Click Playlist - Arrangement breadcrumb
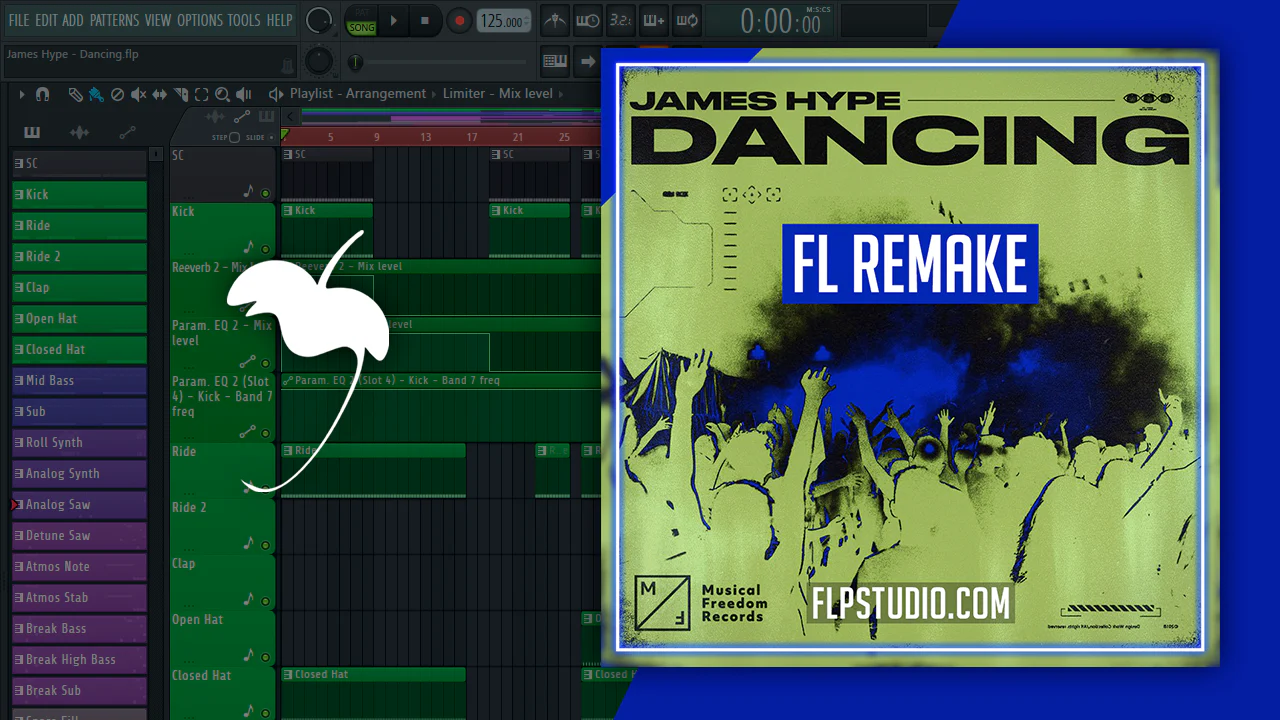 pyautogui.click(x=358, y=93)
